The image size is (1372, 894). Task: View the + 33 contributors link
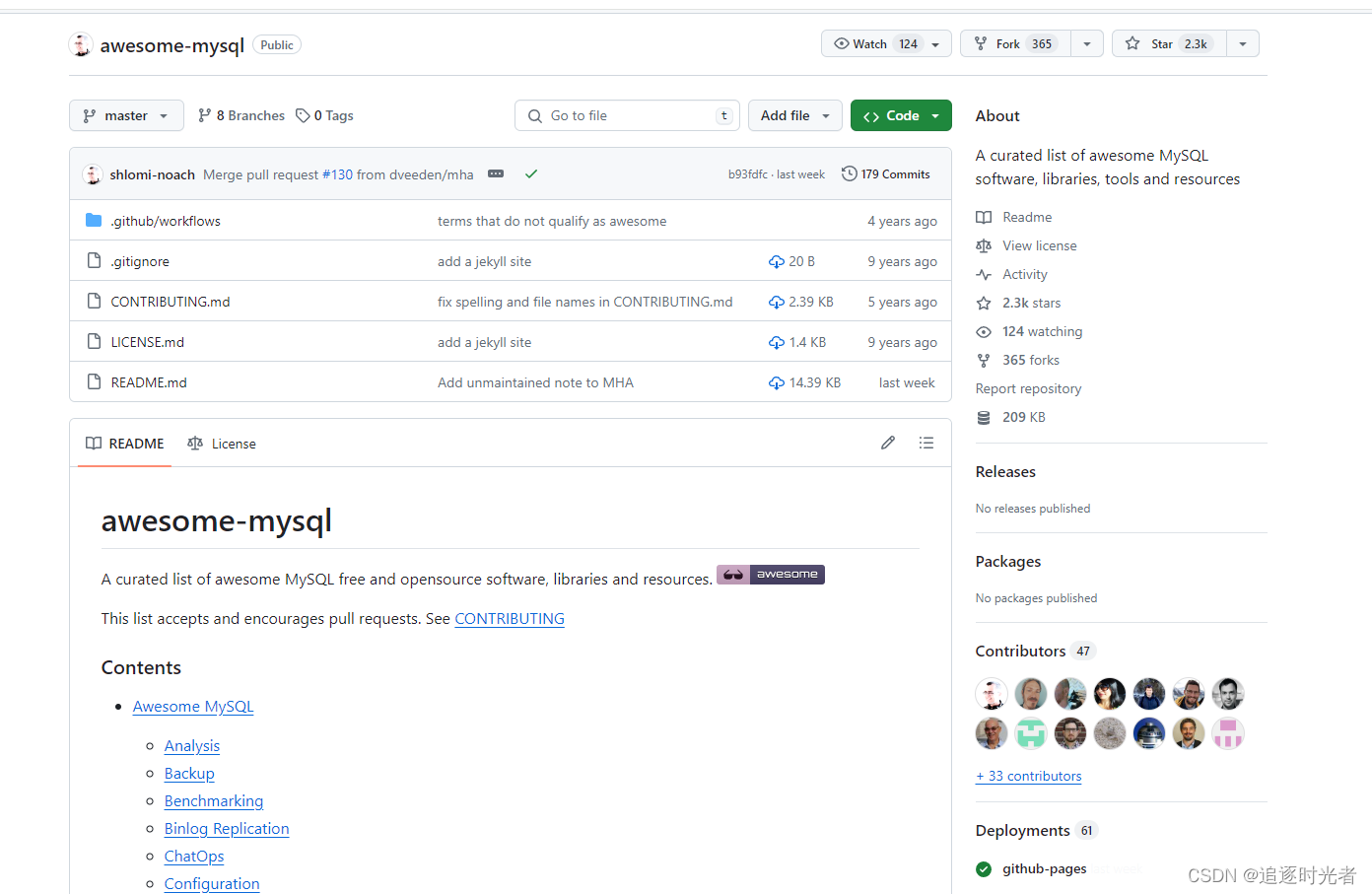coord(1028,776)
